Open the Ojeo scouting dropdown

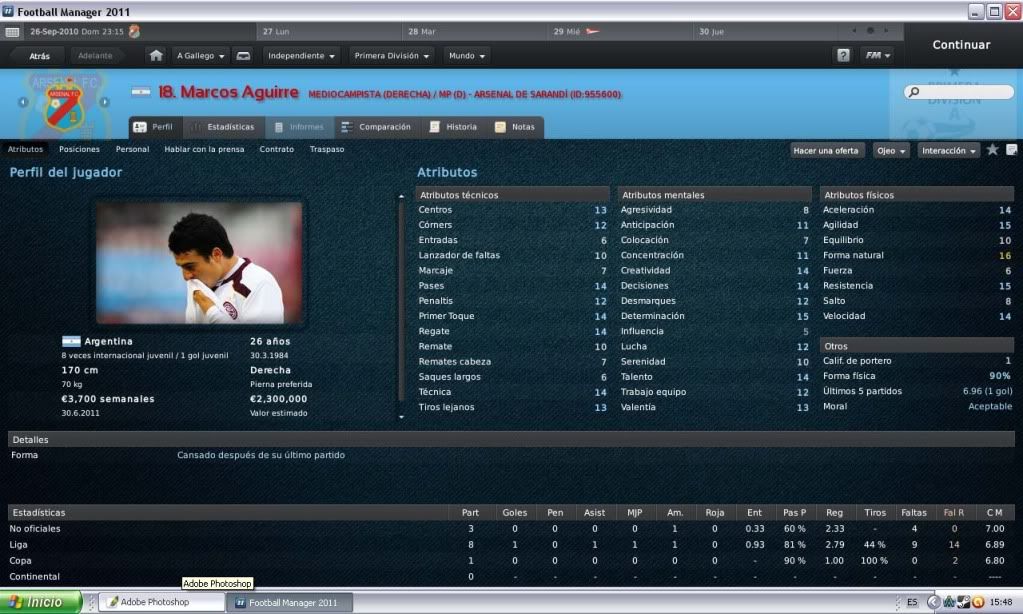point(891,151)
